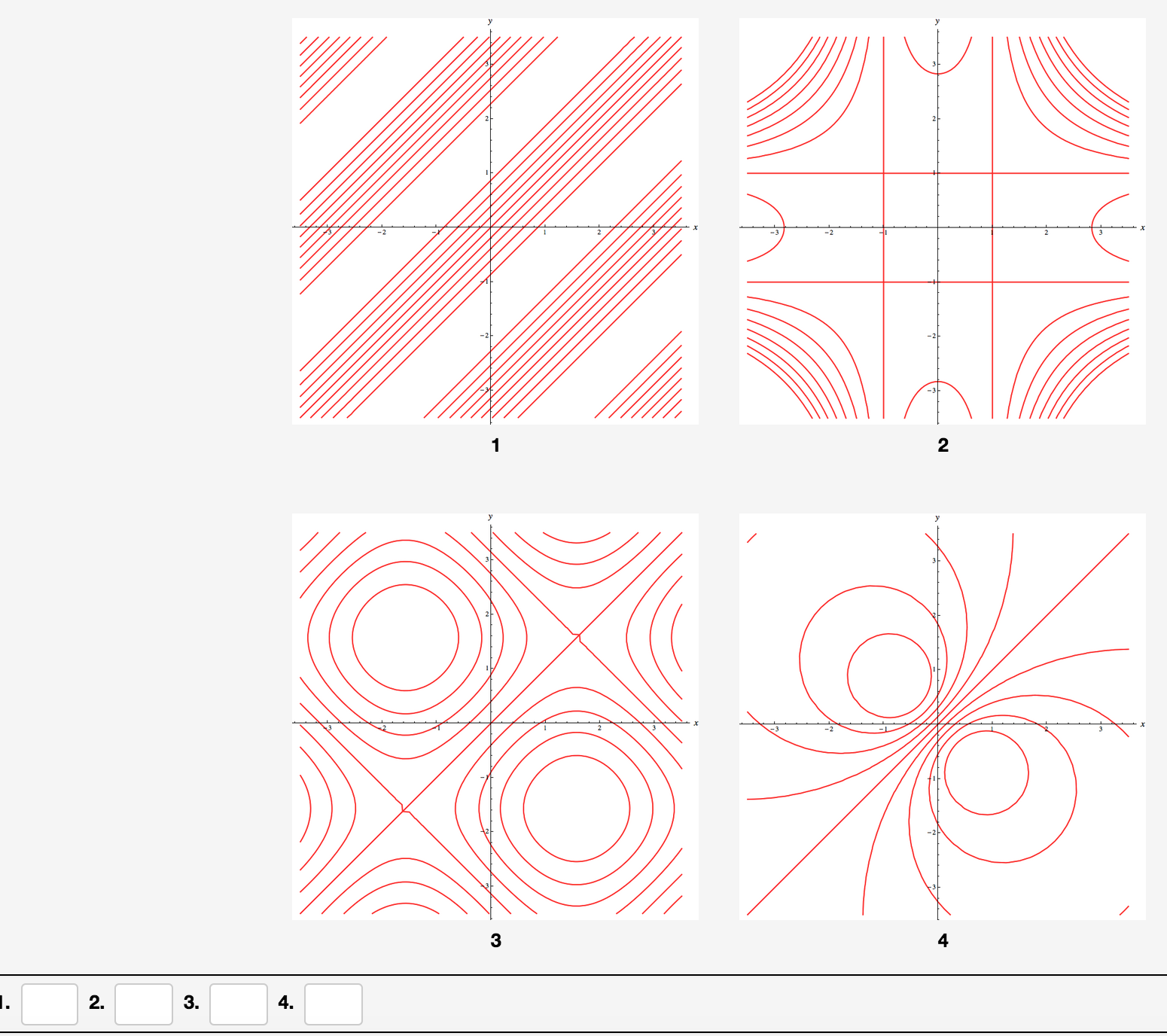Click the "4." label beside the answer box

285,1003
